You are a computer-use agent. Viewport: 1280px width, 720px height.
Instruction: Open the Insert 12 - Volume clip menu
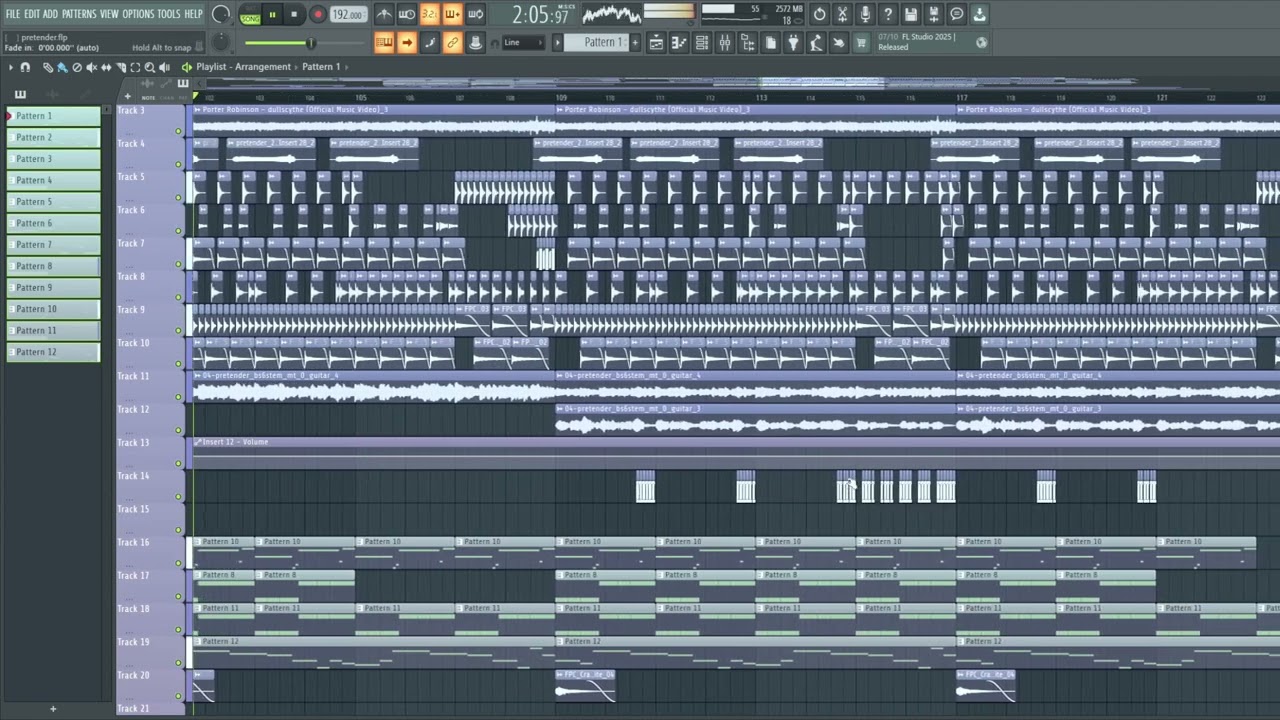(x=198, y=441)
